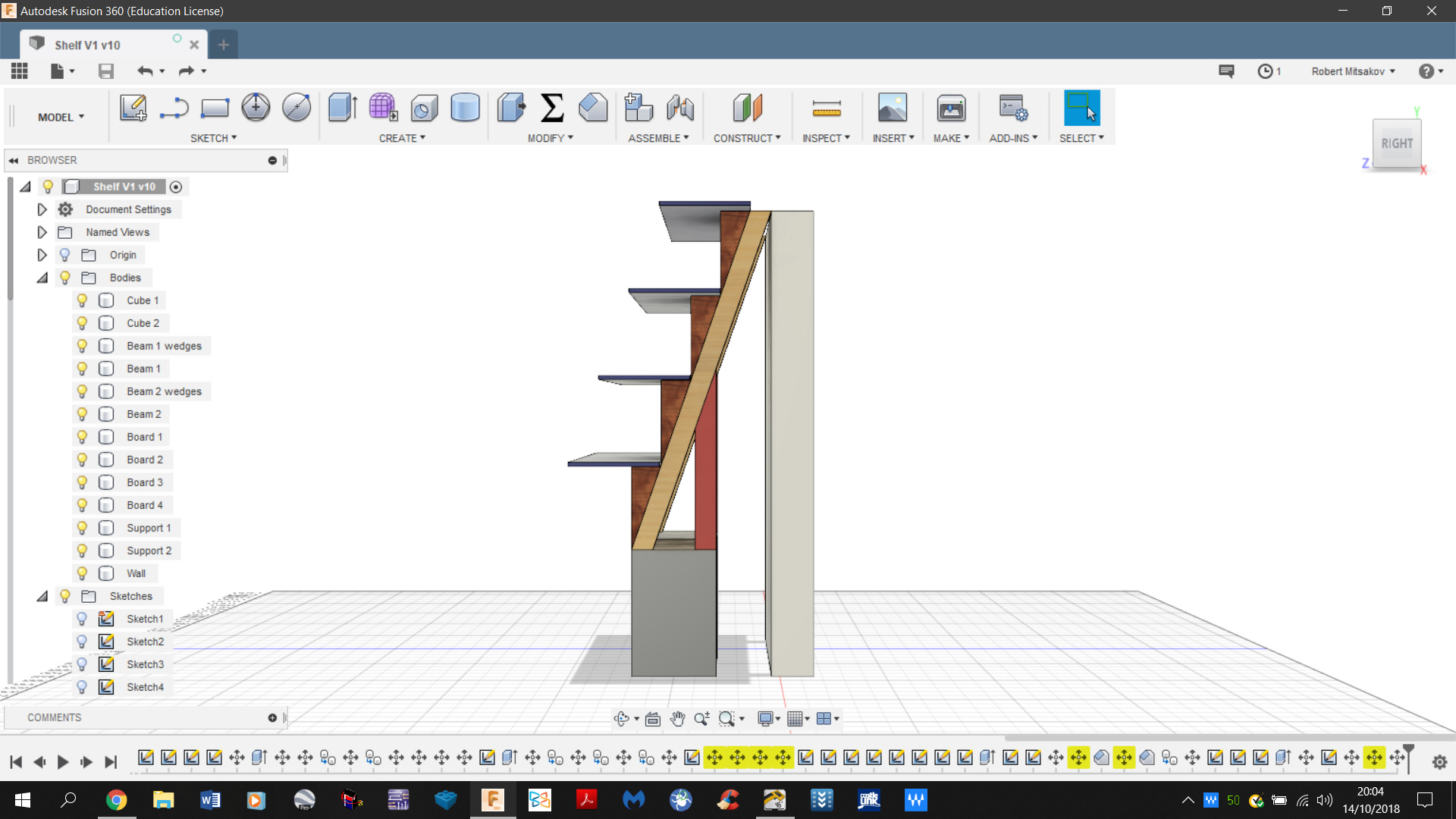Redo the last undone action

[186, 71]
